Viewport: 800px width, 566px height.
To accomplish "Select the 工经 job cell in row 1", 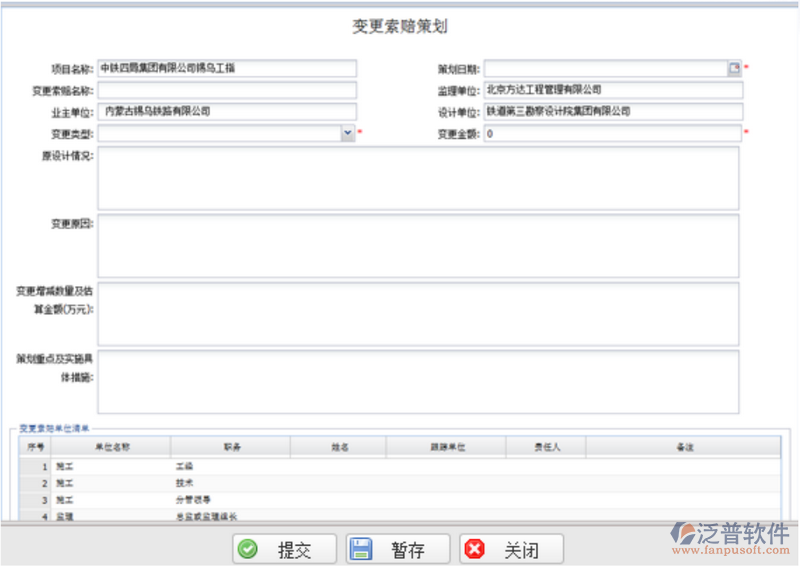I will (x=231, y=466).
